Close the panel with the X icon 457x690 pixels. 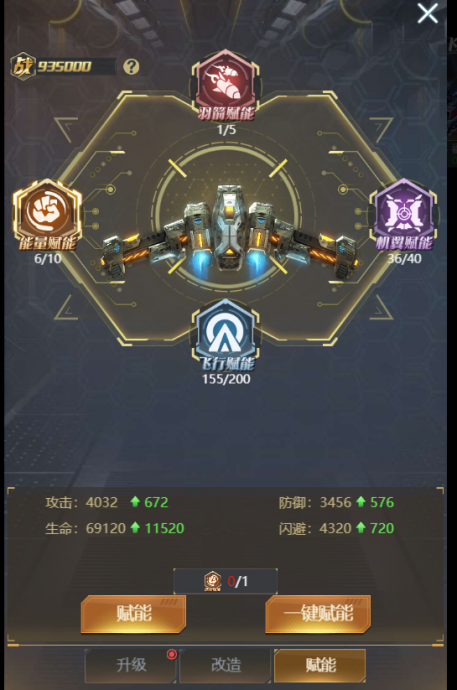pos(428,13)
